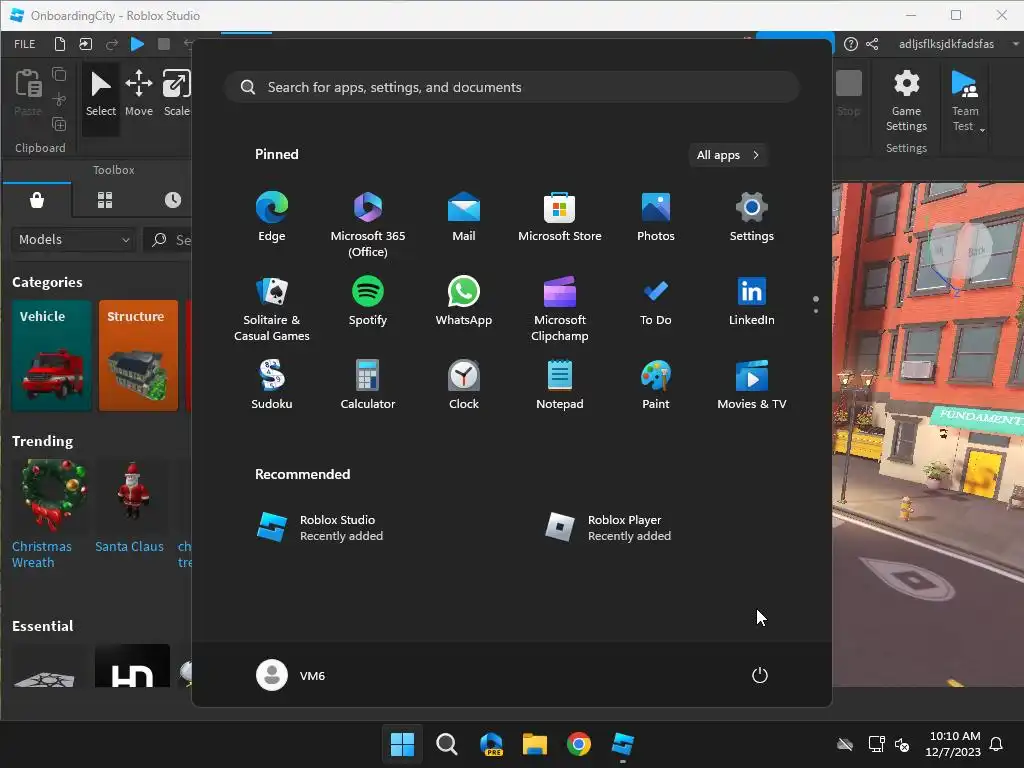
Task: Open Settings from pinned apps
Action: pos(752,217)
